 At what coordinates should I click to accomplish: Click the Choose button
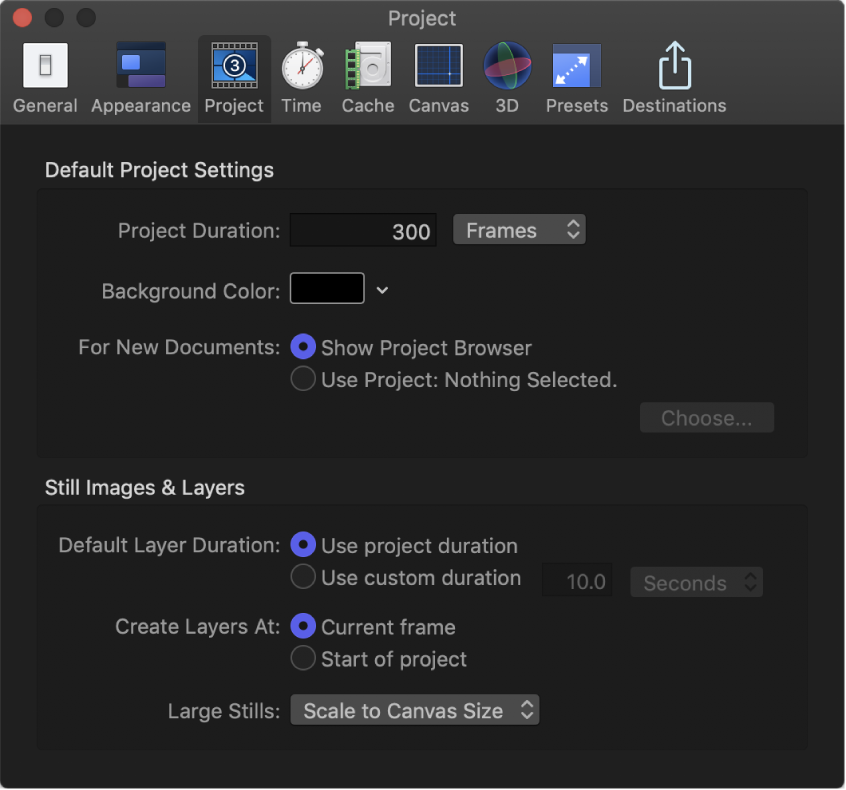[706, 417]
